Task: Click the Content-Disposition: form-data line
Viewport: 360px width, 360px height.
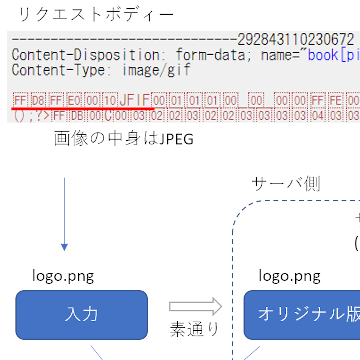Action: tap(186, 55)
